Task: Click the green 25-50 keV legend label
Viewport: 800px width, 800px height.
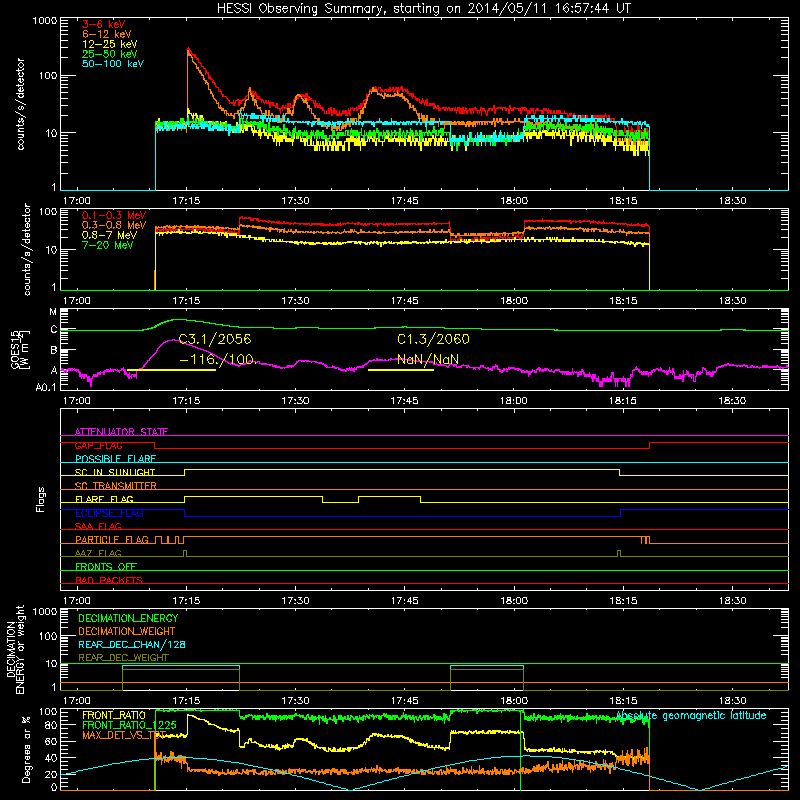Action: pyautogui.click(x=110, y=54)
